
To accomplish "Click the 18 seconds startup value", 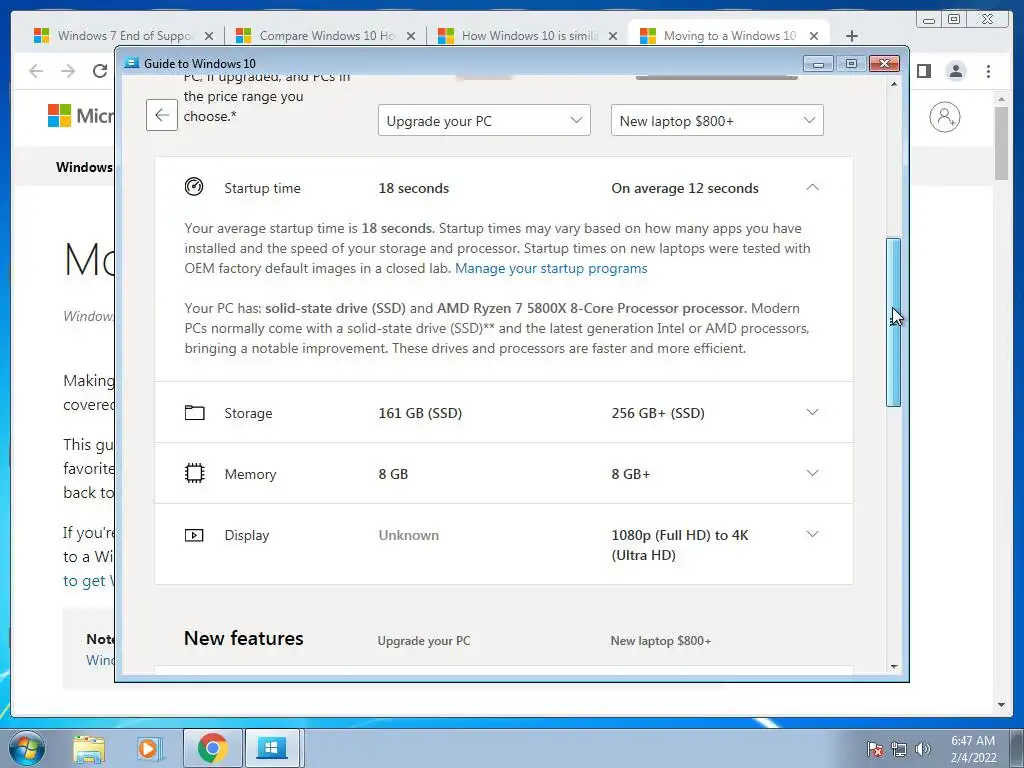I will click(x=414, y=188).
